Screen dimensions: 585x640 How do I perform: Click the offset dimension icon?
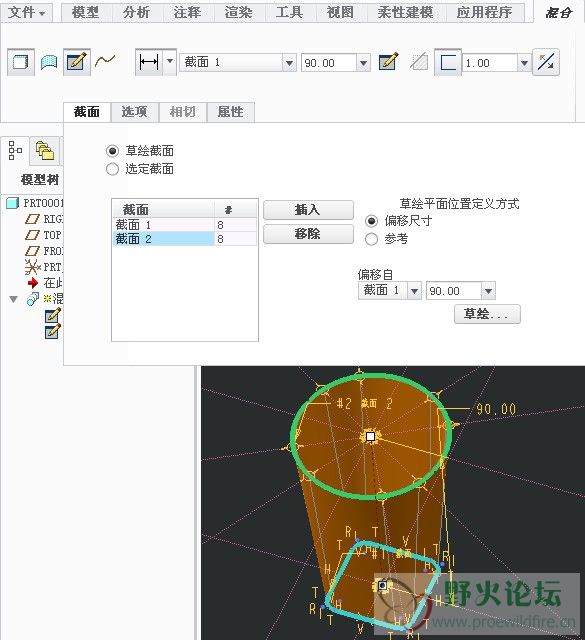pyautogui.click(x=149, y=62)
